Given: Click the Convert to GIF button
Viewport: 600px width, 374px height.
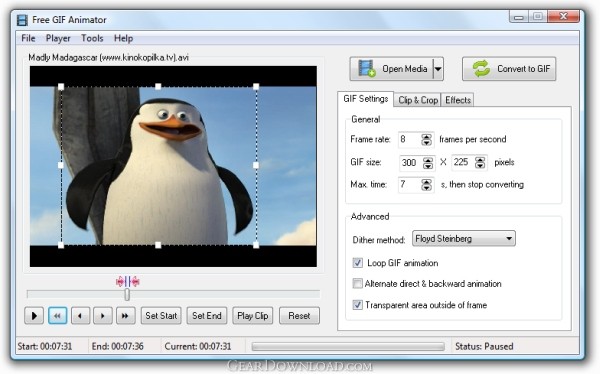Looking at the screenshot, I should pos(509,69).
